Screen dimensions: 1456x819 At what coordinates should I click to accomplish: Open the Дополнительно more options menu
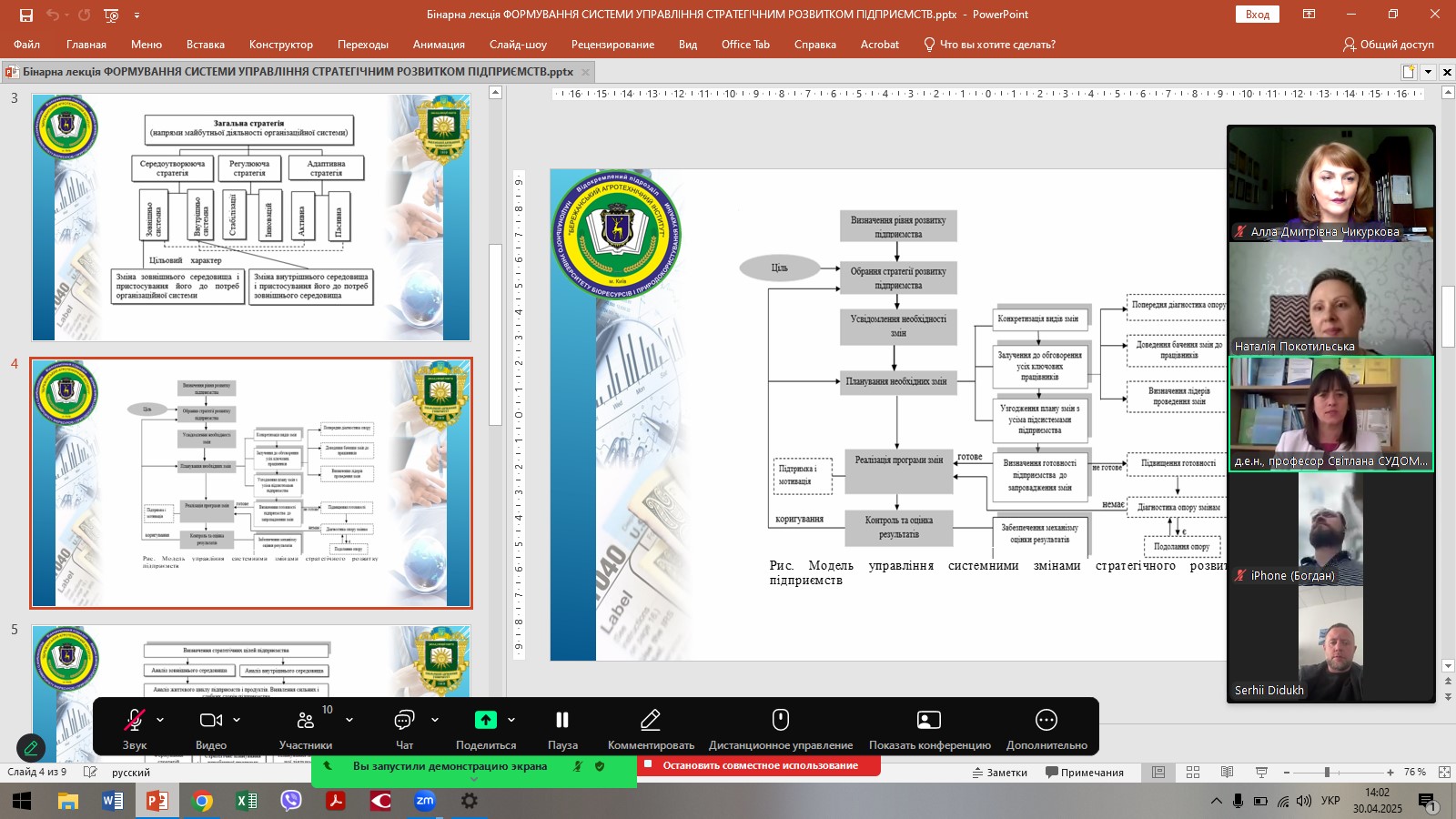[x=1046, y=721]
